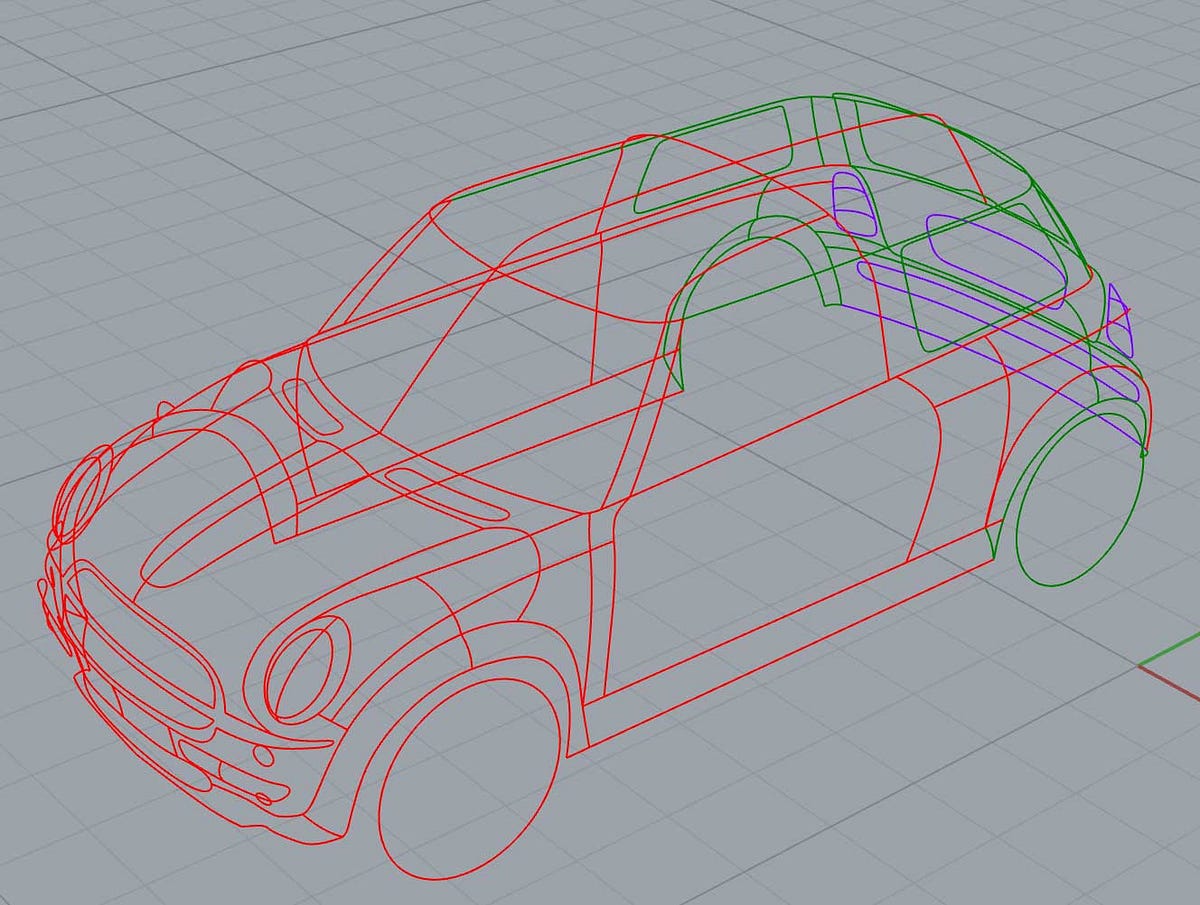Select the purple taillight outline curve

(x=1120, y=320)
